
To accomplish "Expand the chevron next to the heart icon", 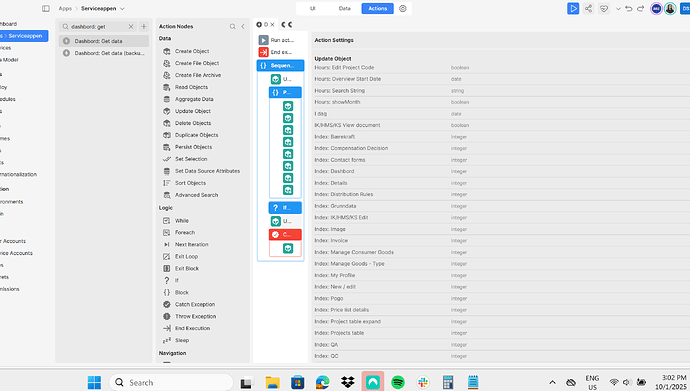I will click(x=618, y=8).
